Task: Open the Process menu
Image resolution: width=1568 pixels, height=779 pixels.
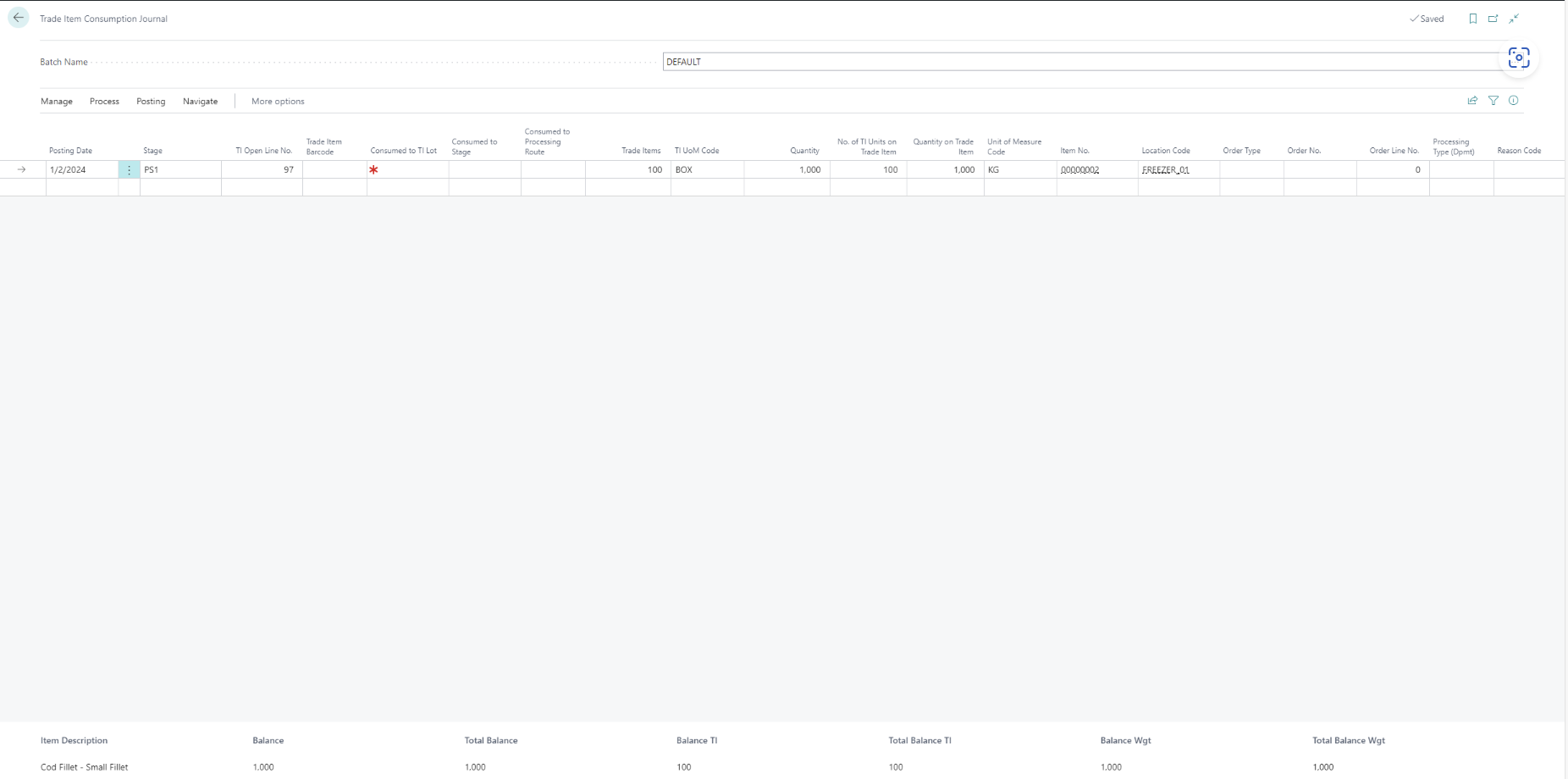Action: (104, 102)
